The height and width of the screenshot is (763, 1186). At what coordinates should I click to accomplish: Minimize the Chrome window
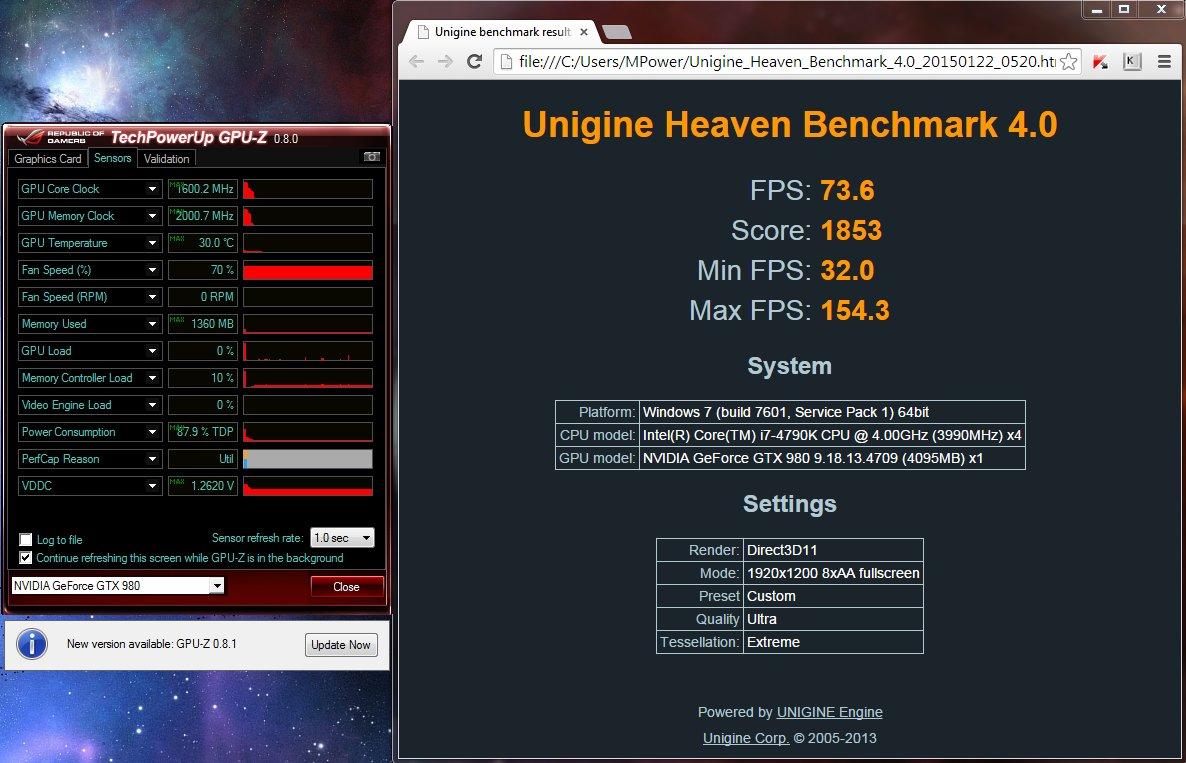pos(1097,9)
